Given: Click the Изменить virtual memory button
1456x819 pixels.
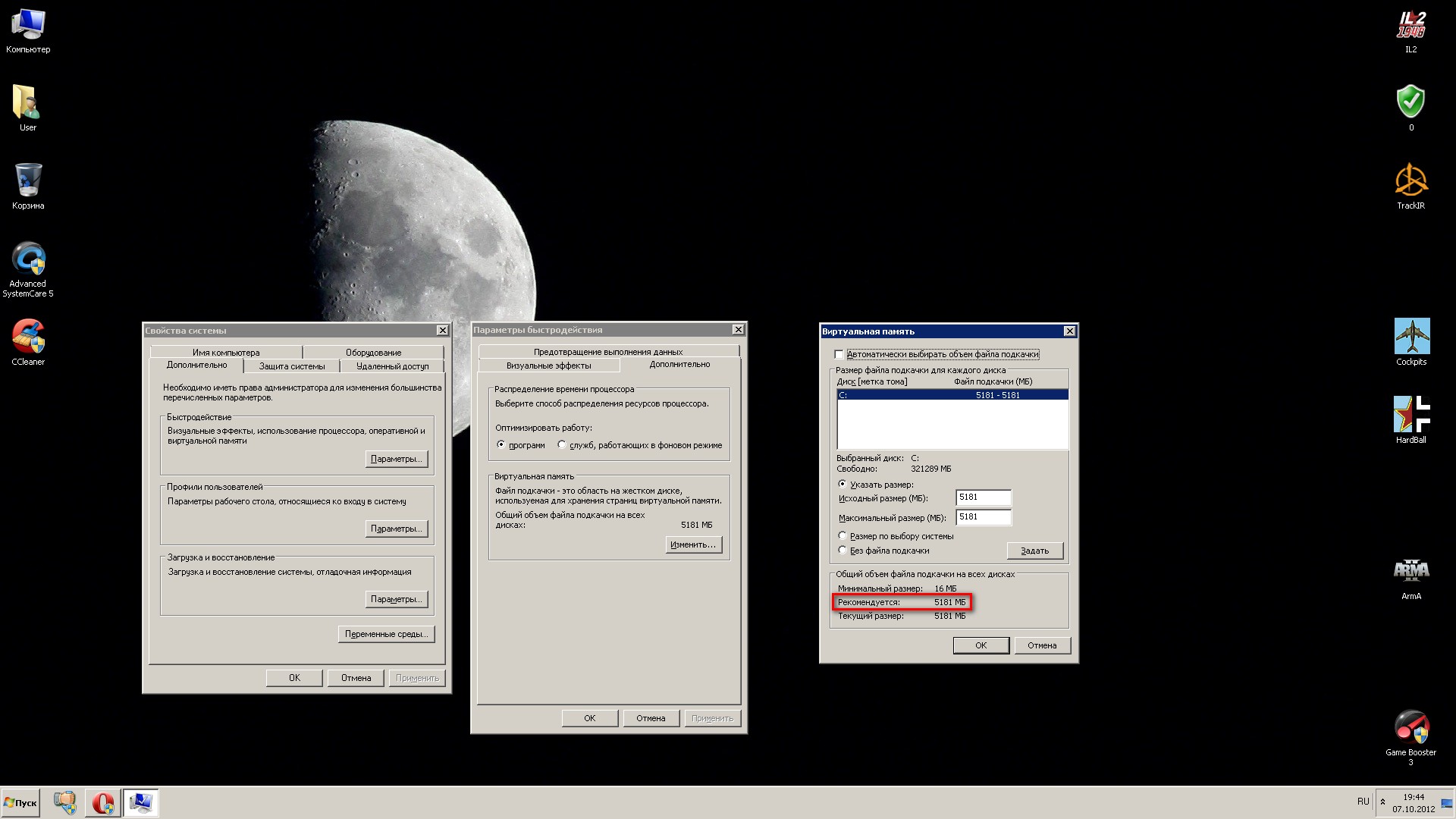Looking at the screenshot, I should (693, 544).
